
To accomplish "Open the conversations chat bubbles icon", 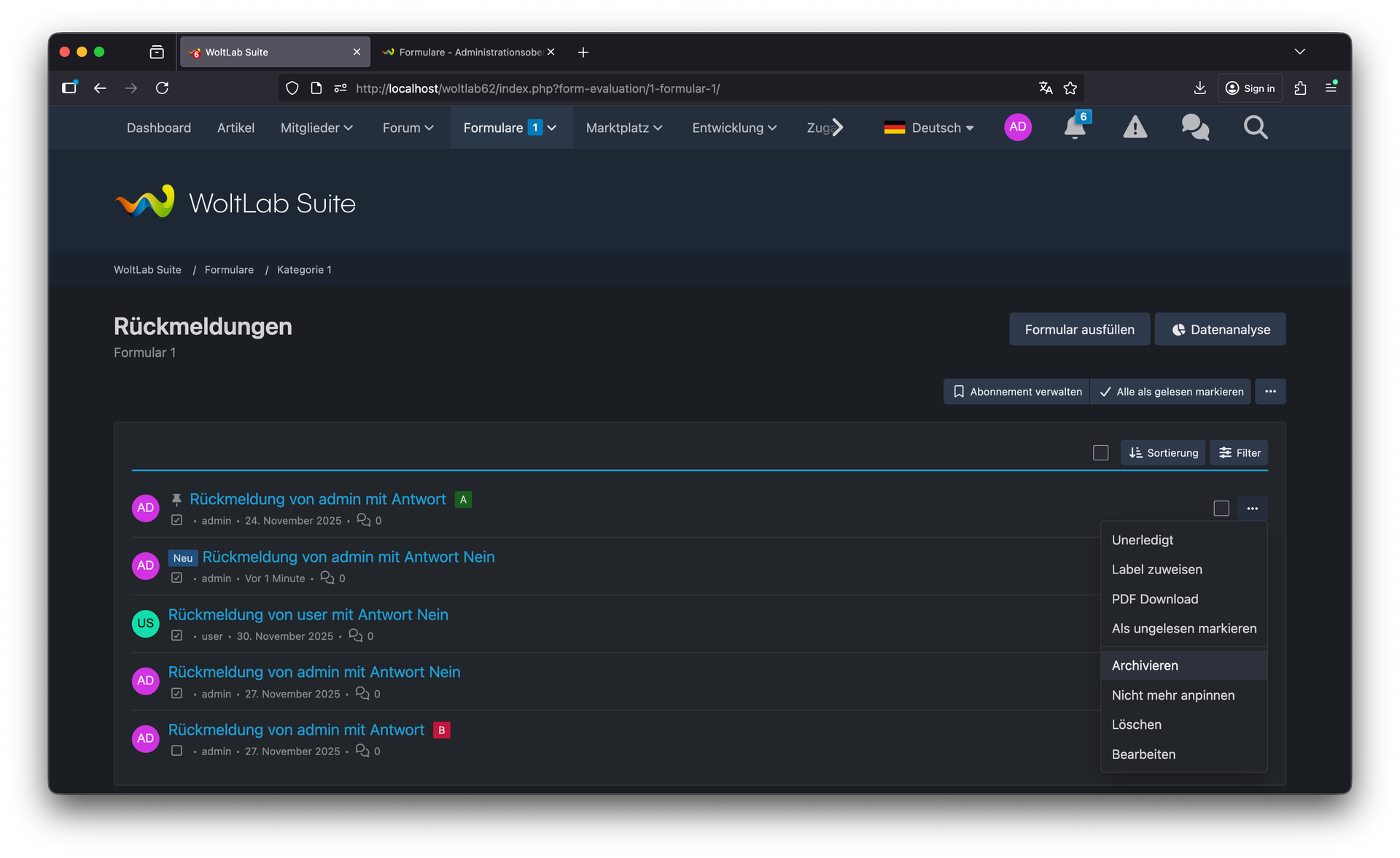I will tap(1194, 128).
